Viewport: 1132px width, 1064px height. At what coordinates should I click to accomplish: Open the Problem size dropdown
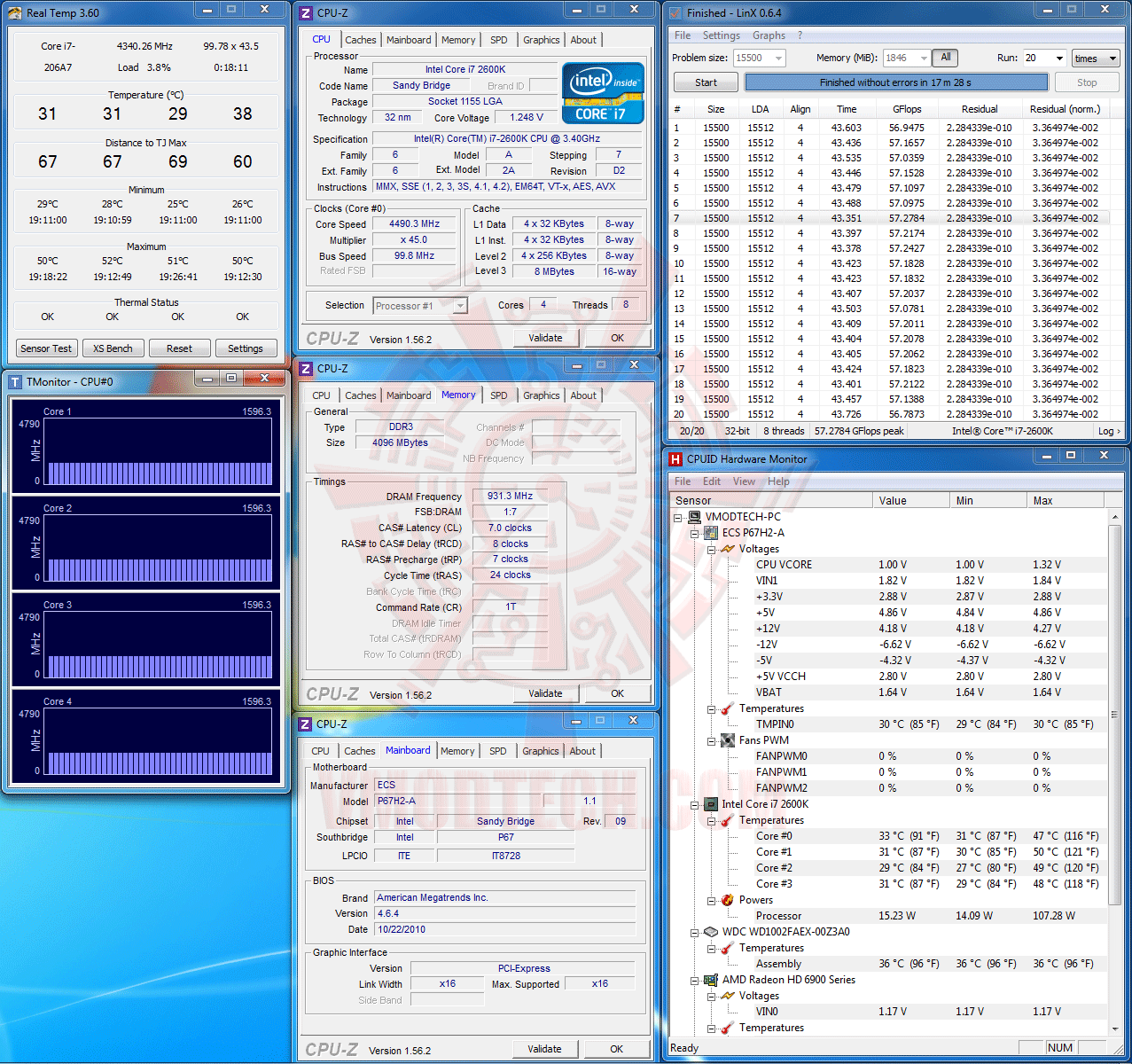(778, 59)
